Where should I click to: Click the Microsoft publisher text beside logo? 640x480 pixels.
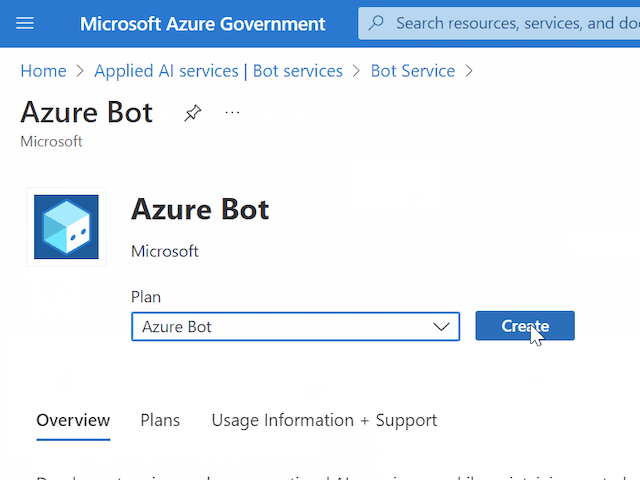coord(164,251)
